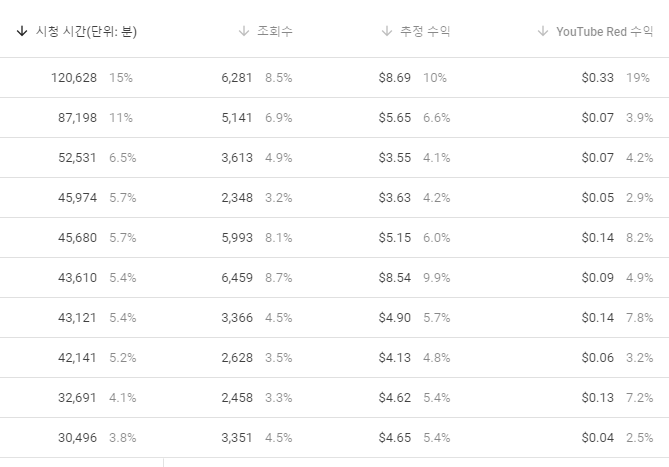The image size is (669, 467).
Task: Select the 5,993 views cell
Action: click(237, 238)
